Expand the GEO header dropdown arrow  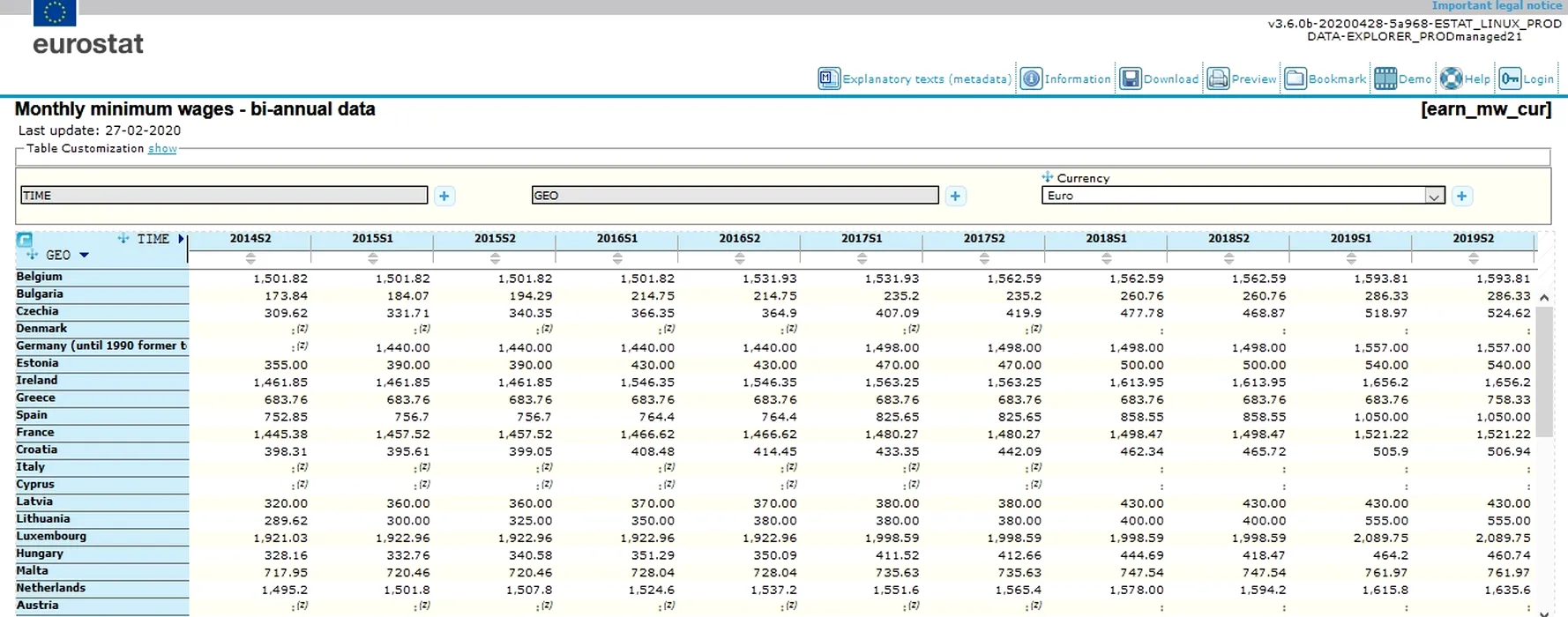click(x=85, y=256)
